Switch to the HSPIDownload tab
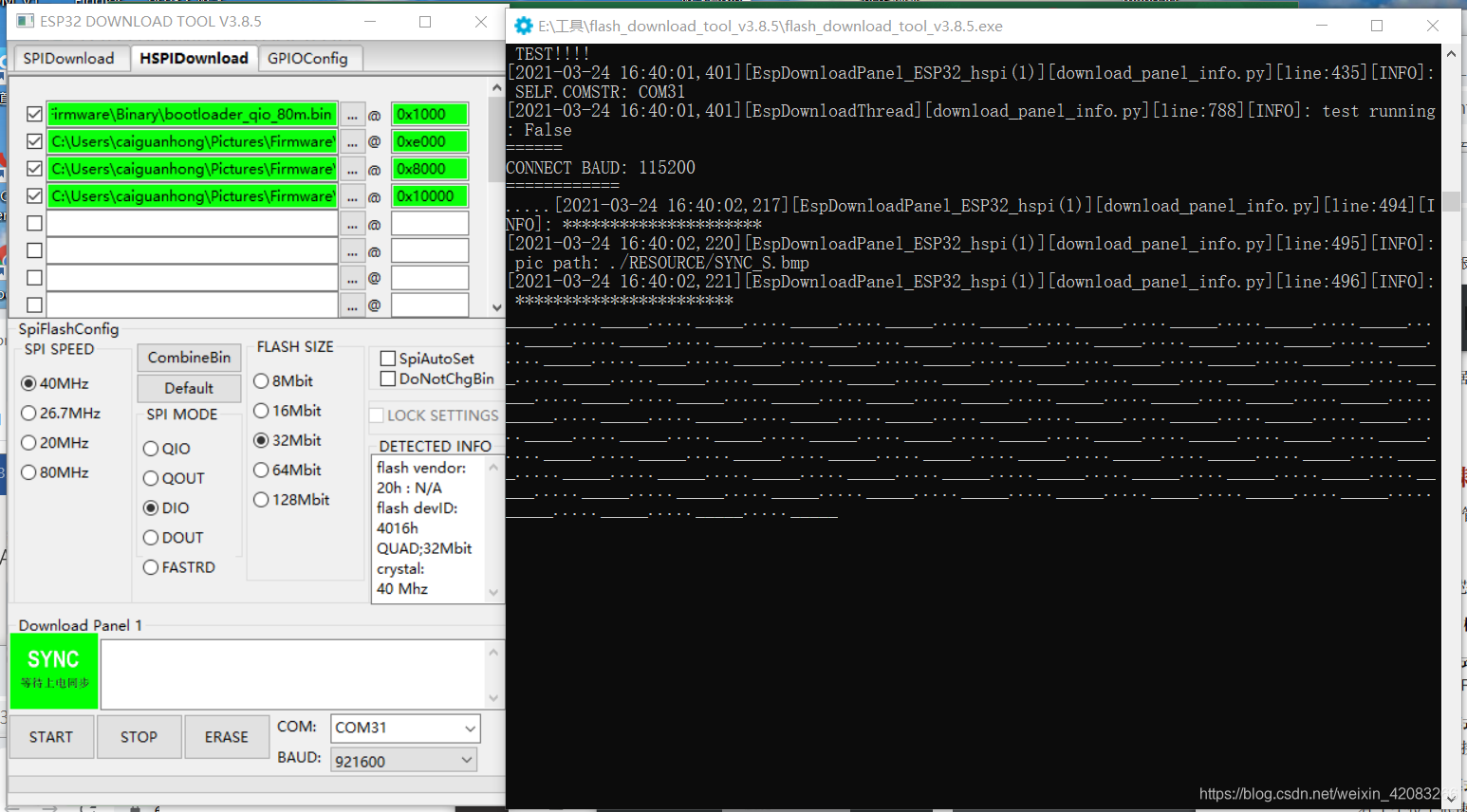The height and width of the screenshot is (812, 1467). pyautogui.click(x=194, y=58)
